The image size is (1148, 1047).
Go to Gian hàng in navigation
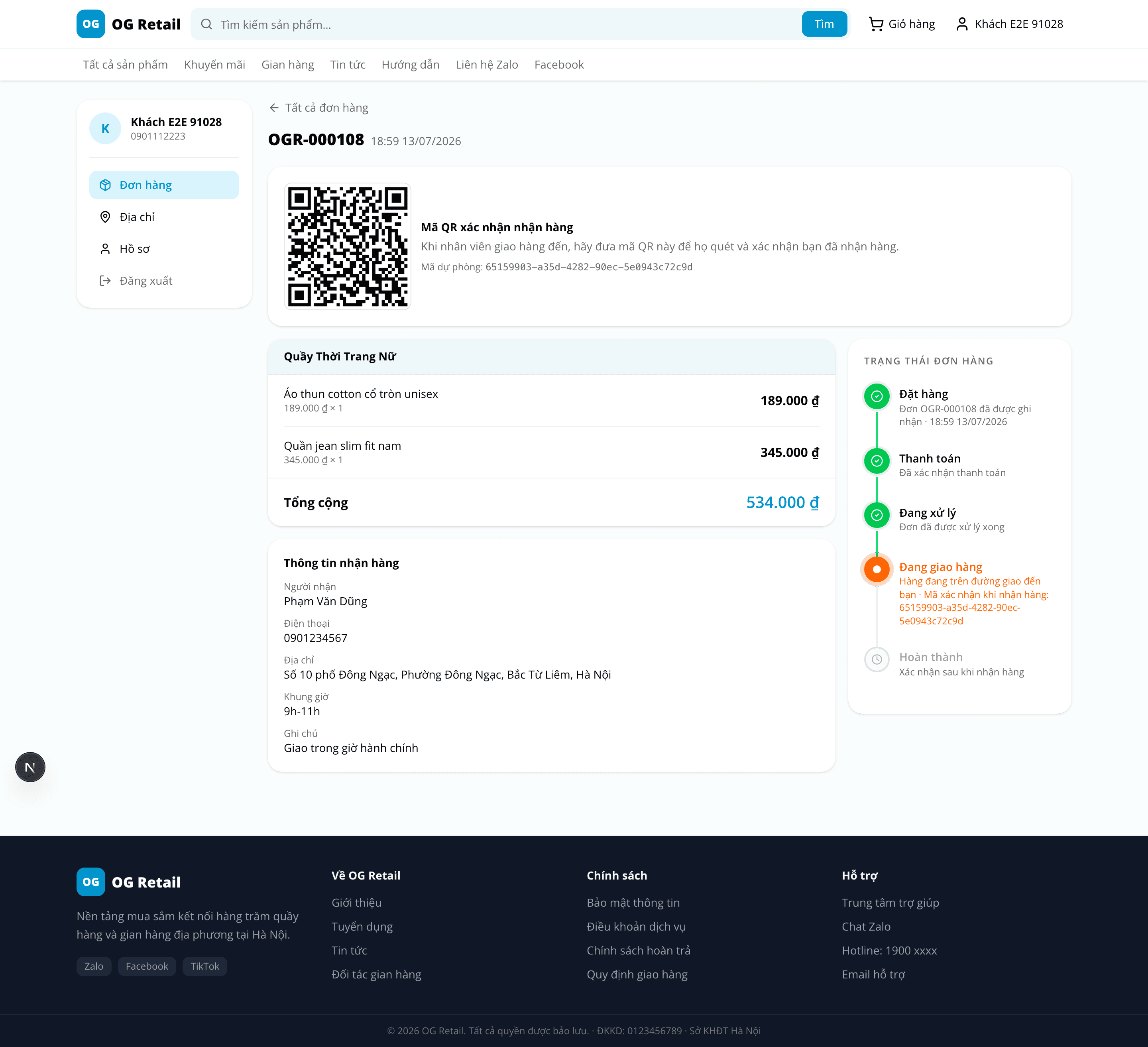tap(287, 64)
